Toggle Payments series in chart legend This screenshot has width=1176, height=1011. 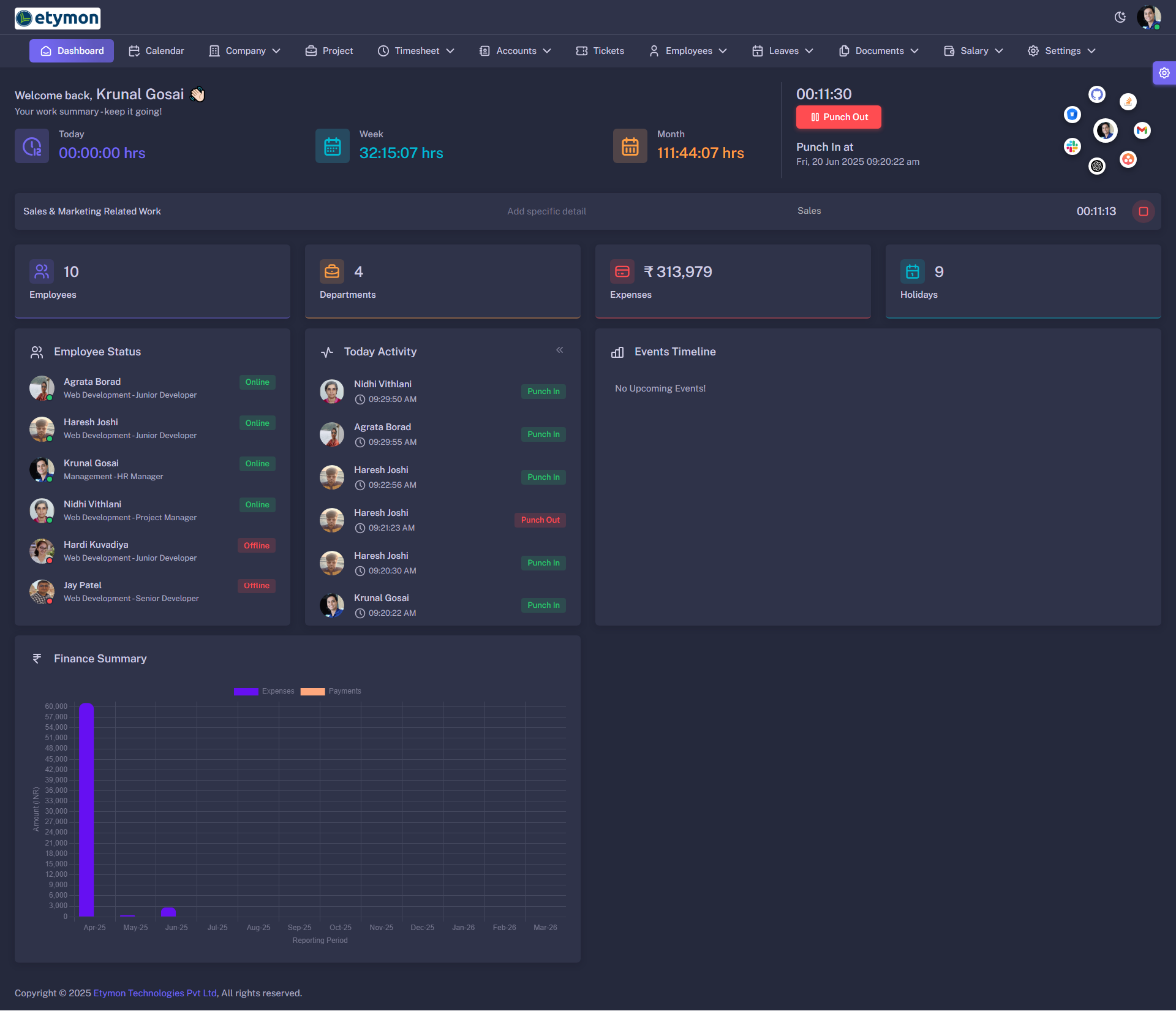click(x=331, y=691)
